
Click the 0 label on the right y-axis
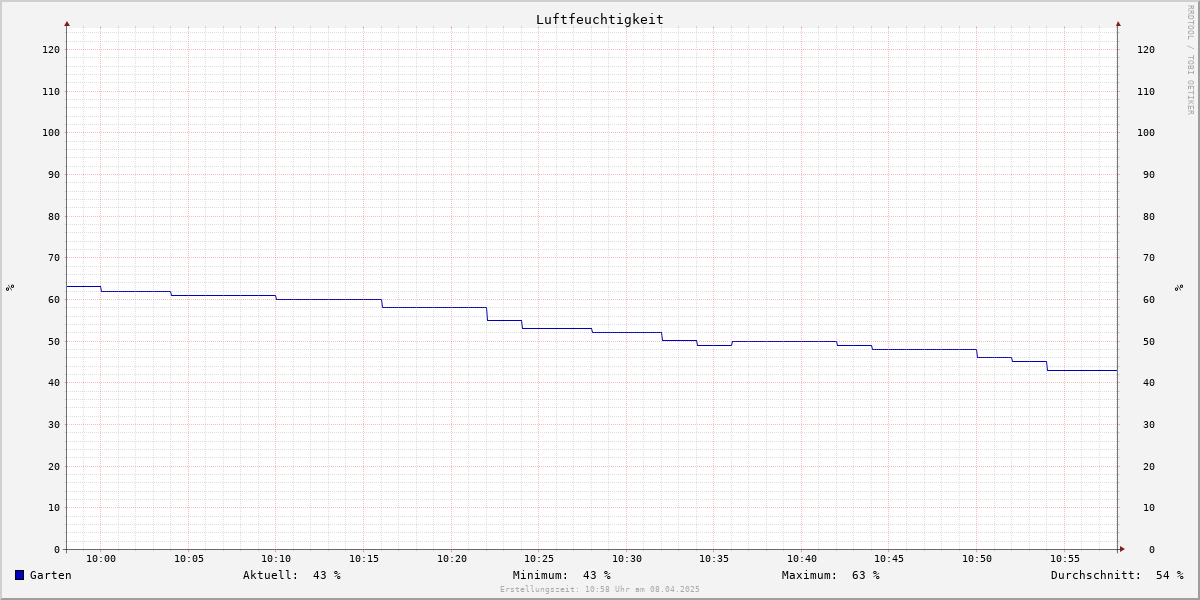pyautogui.click(x=1152, y=549)
